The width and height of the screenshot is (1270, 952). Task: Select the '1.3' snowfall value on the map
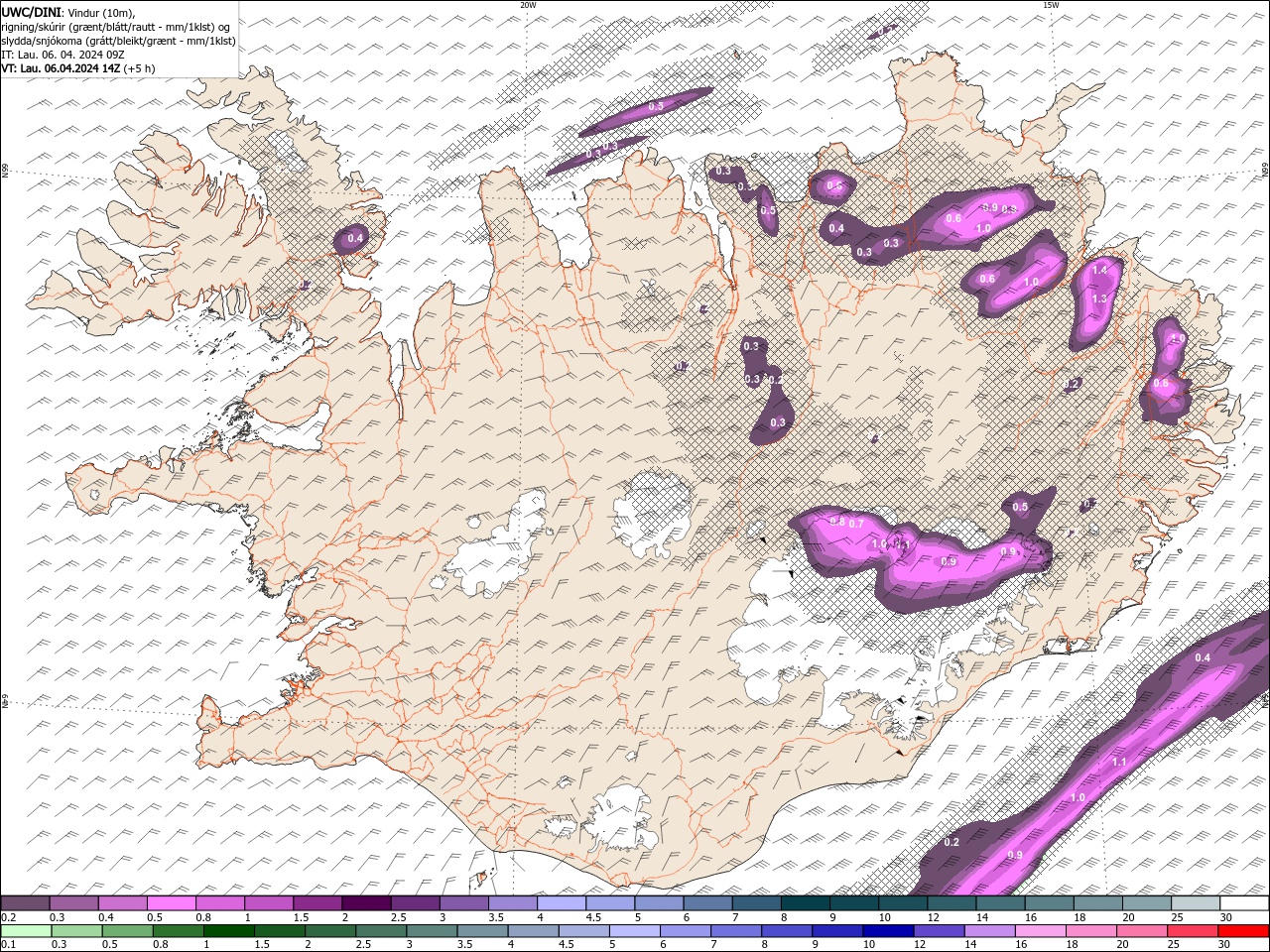(x=1099, y=298)
